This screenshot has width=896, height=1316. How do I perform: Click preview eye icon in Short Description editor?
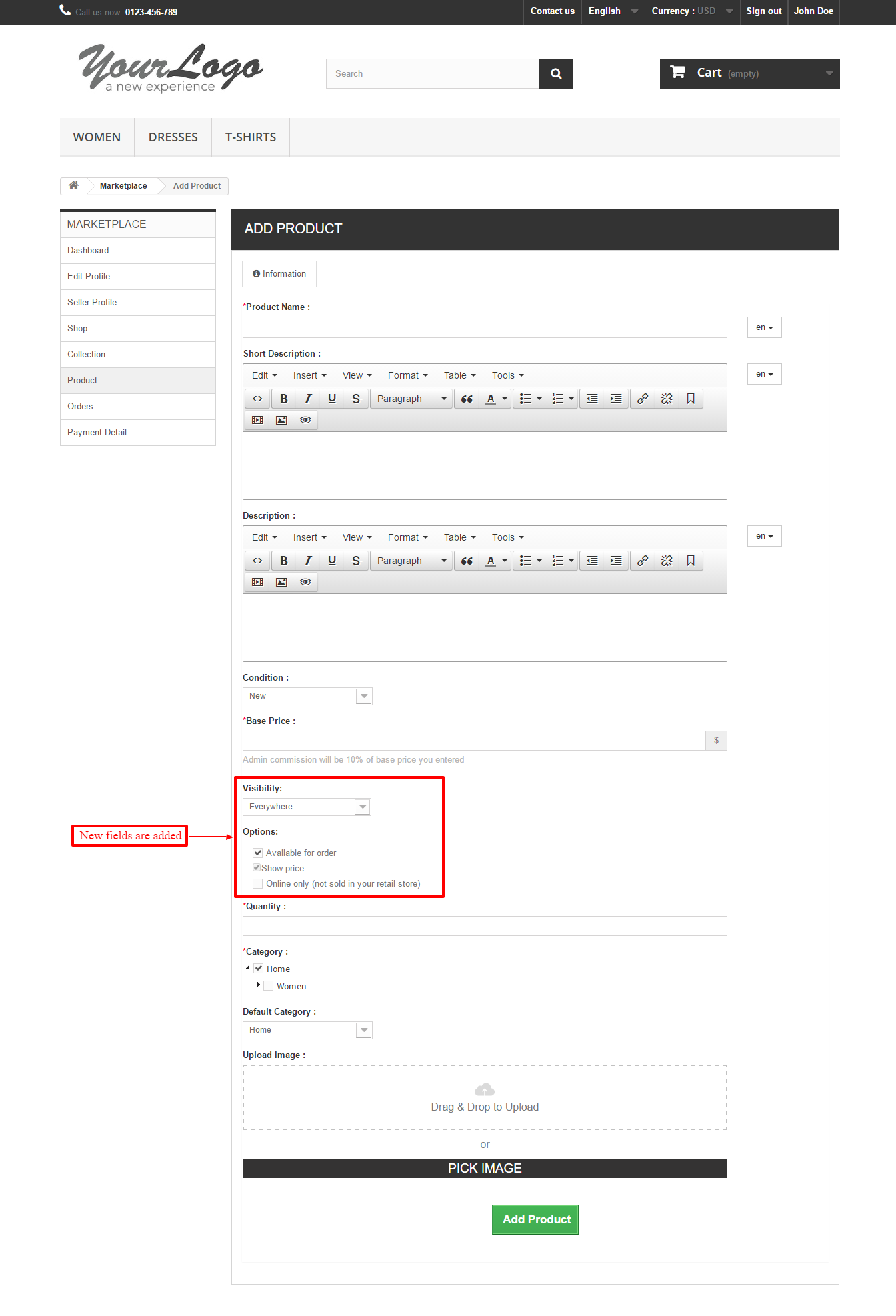coord(305,420)
